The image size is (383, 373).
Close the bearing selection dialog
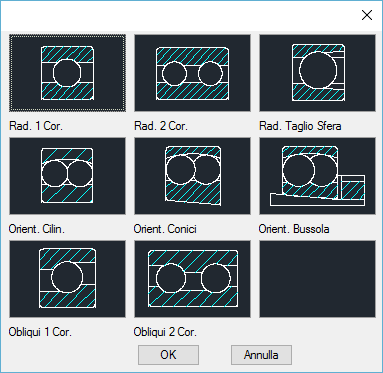367,15
